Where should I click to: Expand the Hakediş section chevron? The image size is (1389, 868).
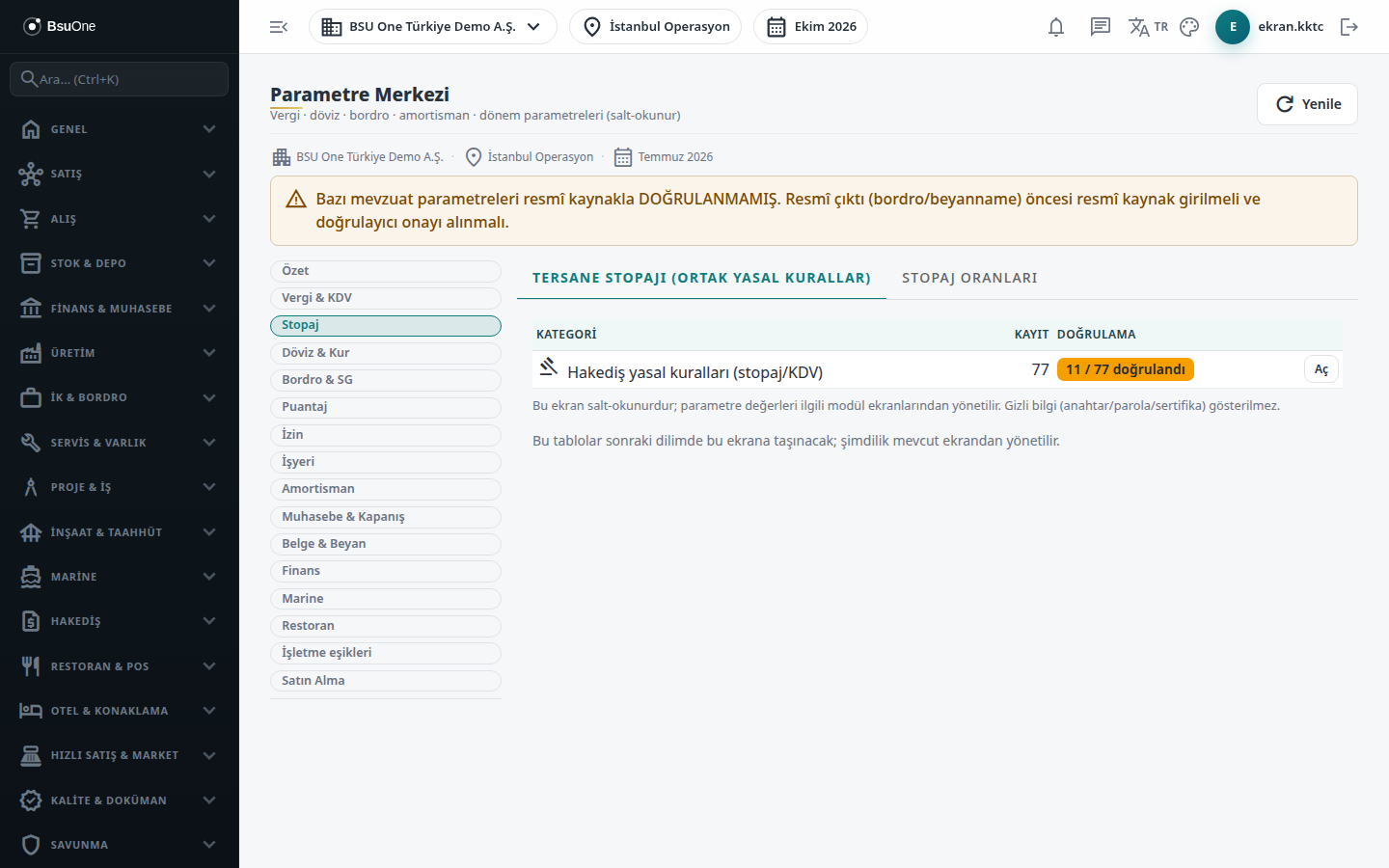(209, 621)
